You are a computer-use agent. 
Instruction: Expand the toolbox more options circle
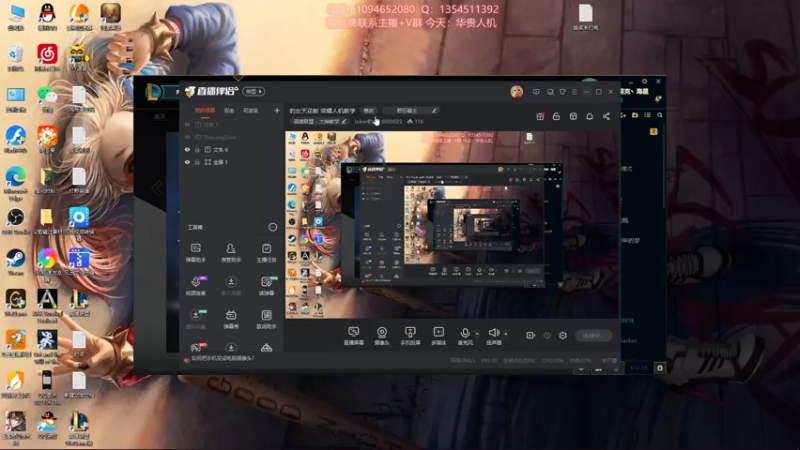coord(272,227)
